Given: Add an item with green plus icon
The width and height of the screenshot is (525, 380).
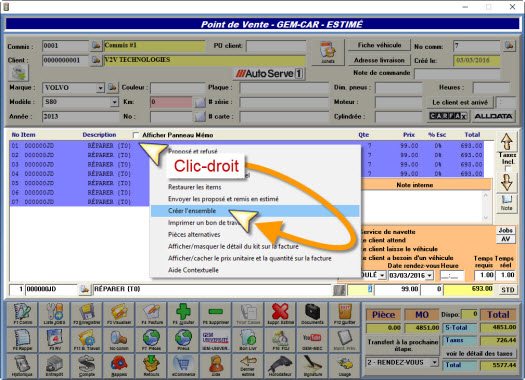Looking at the screenshot, I should pos(183,314).
